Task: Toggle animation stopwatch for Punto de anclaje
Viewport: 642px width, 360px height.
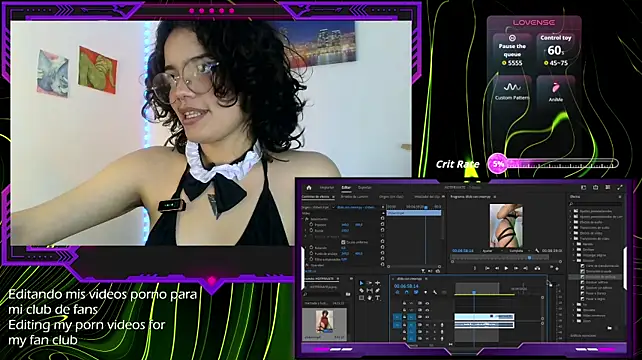Action: pos(312,254)
